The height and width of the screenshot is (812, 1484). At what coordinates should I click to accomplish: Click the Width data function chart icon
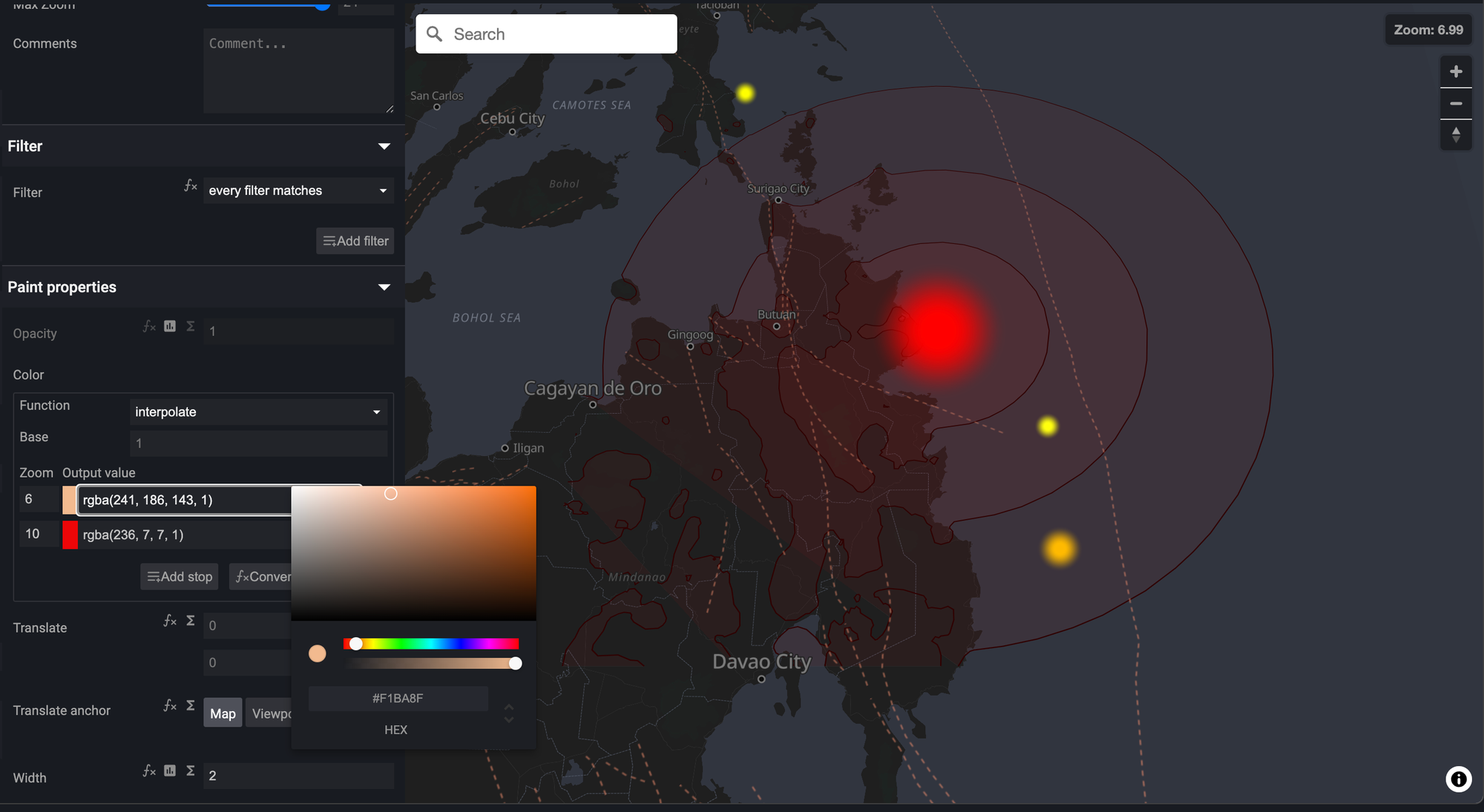[170, 771]
